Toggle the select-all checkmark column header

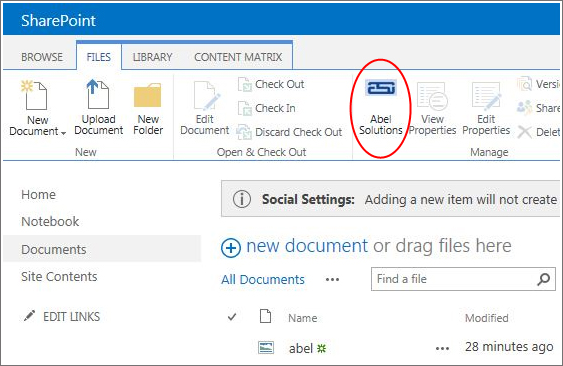click(232, 317)
